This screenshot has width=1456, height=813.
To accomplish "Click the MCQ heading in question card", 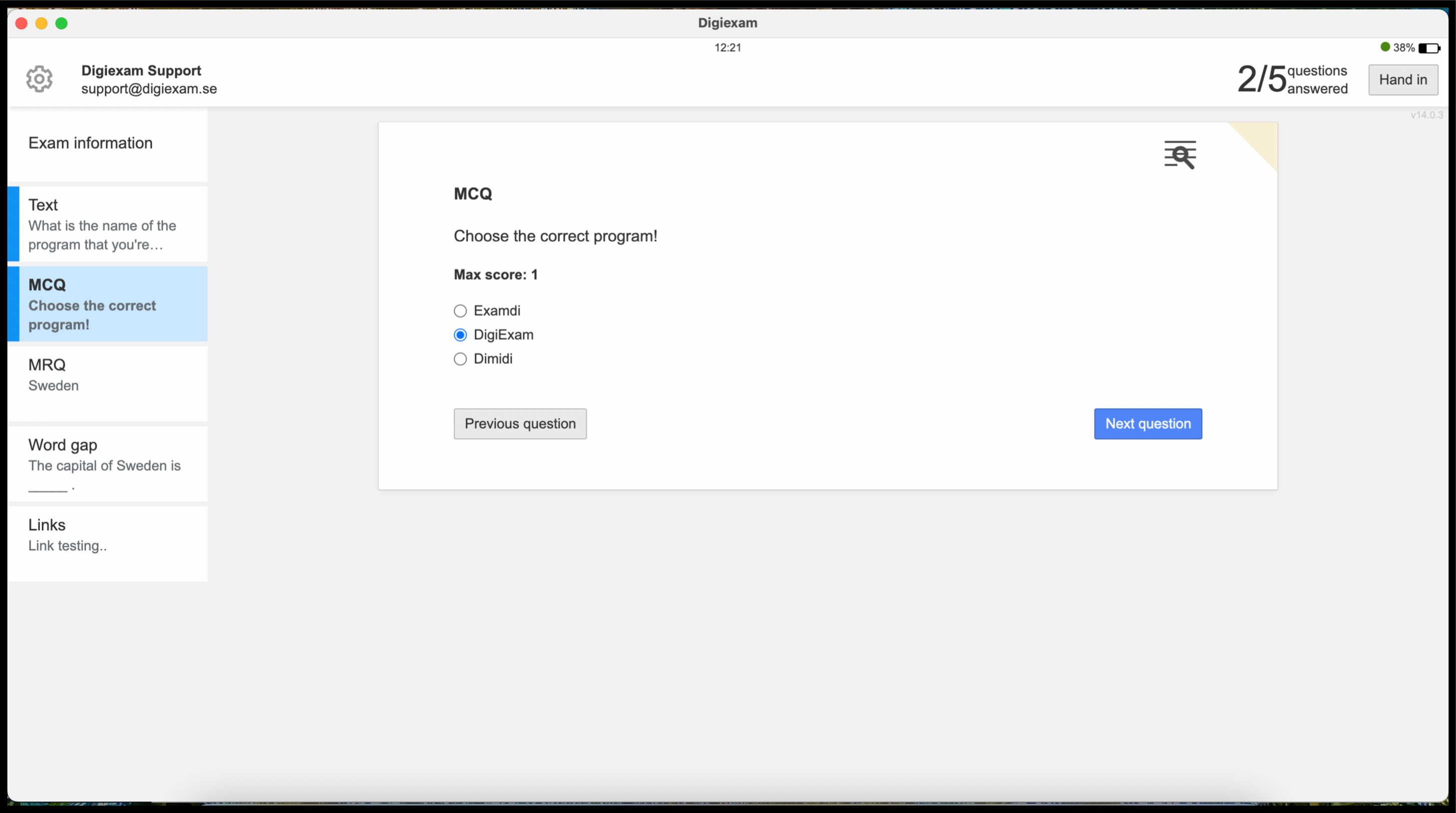I will coord(473,194).
